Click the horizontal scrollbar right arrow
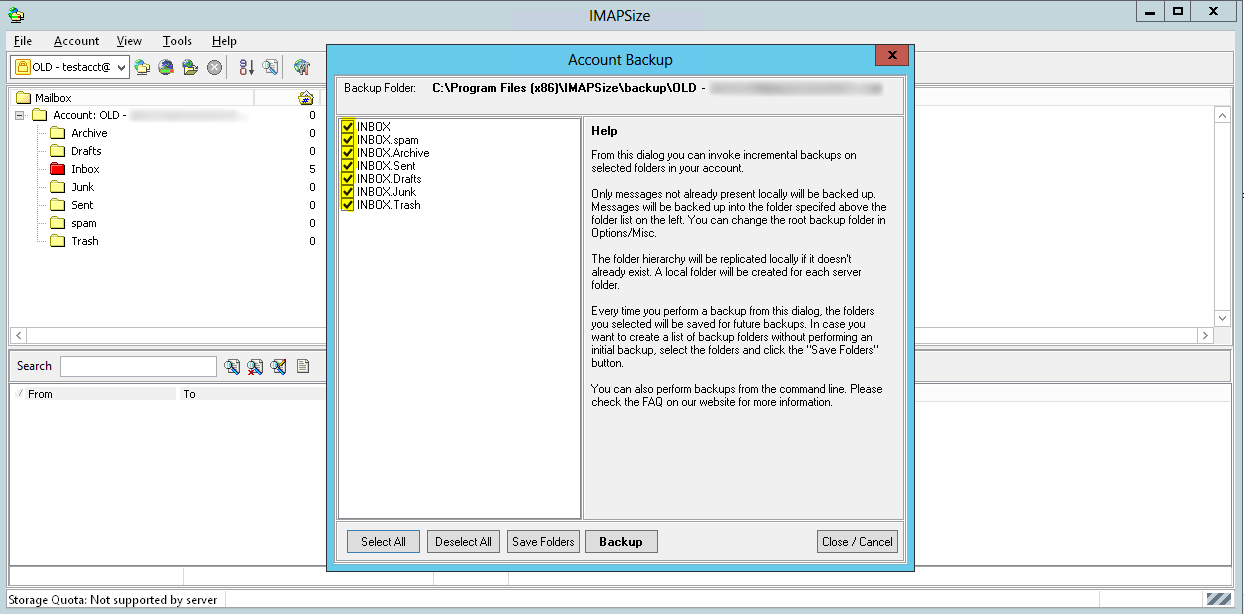 coord(1205,335)
